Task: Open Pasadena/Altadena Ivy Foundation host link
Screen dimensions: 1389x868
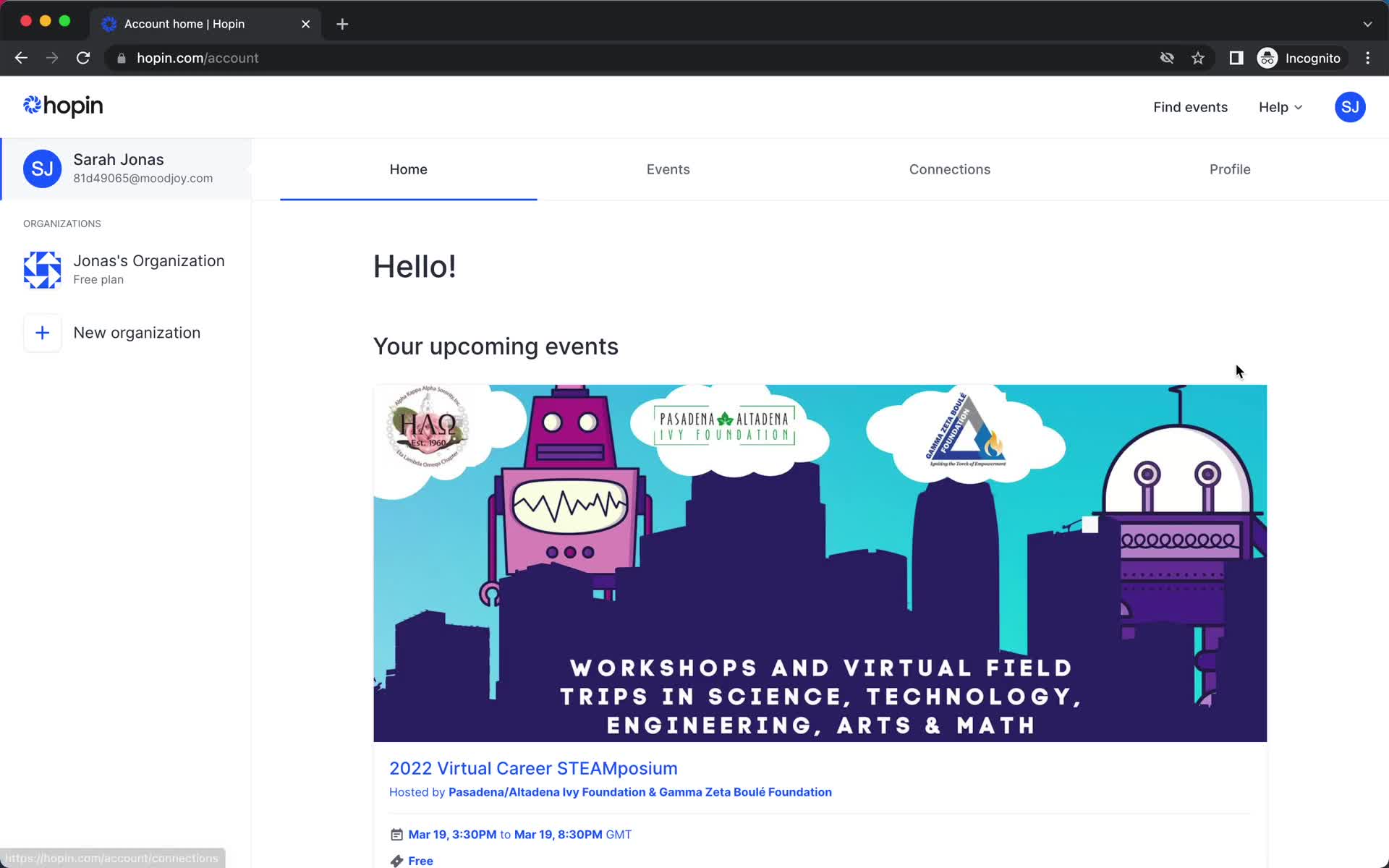Action: (640, 792)
